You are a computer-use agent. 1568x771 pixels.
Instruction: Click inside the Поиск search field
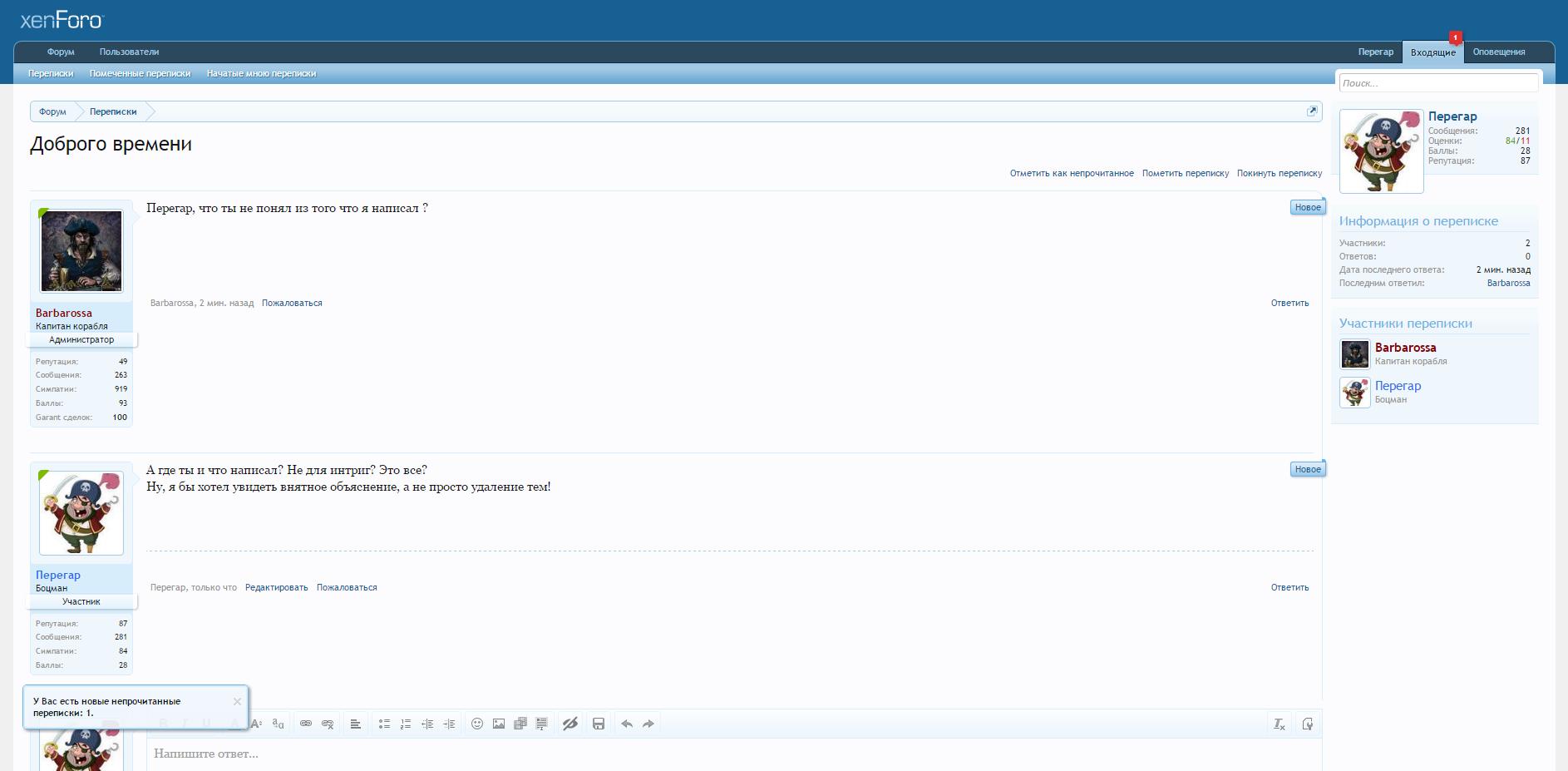tap(1438, 83)
